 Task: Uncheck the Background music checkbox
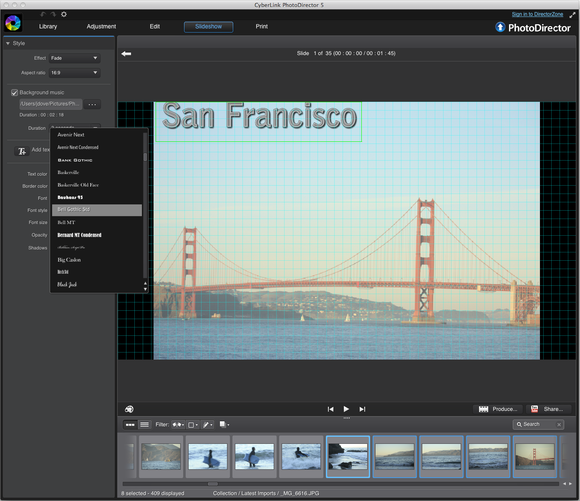pyautogui.click(x=14, y=93)
